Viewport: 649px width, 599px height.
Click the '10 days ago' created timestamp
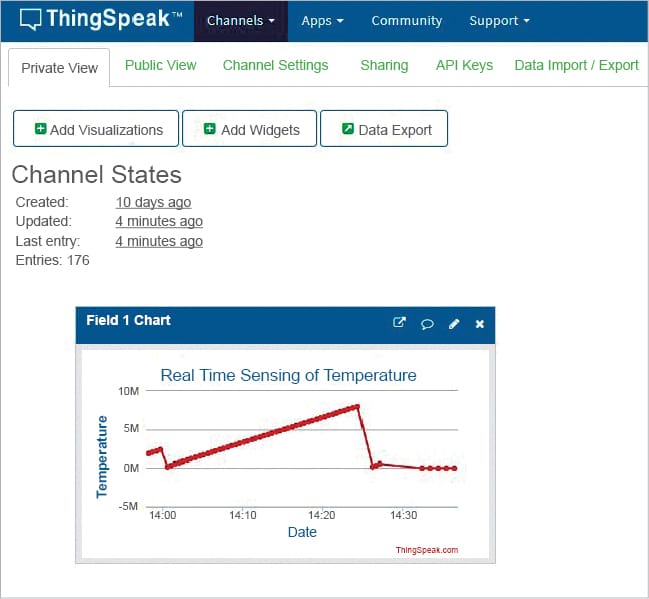coord(153,202)
